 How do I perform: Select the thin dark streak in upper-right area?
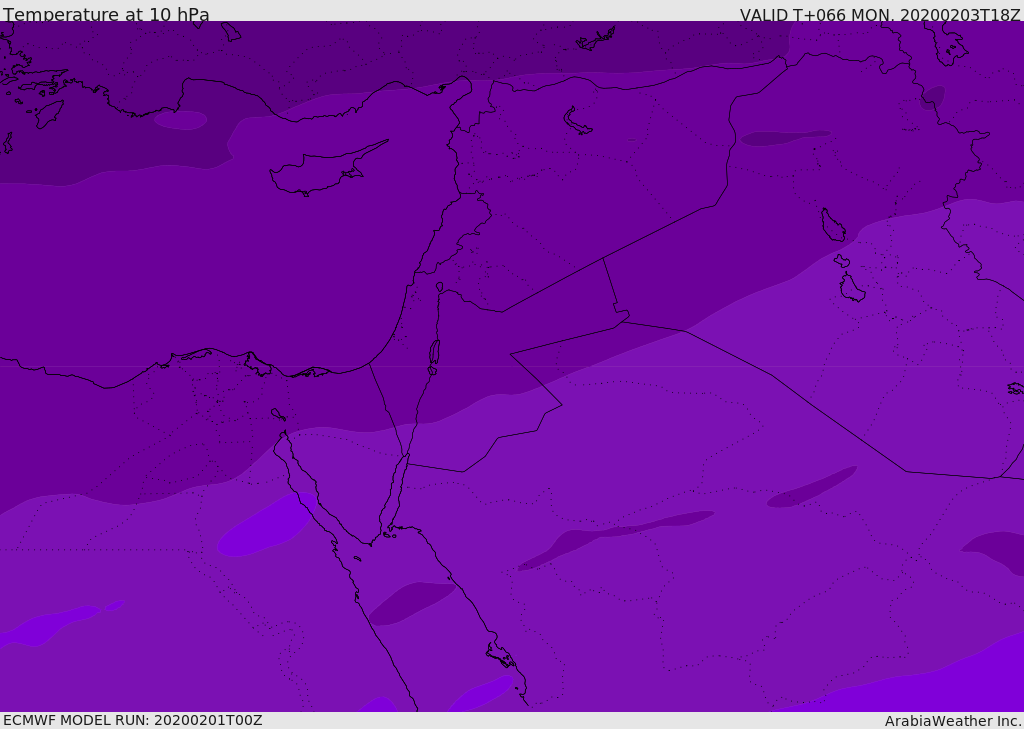pos(783,137)
